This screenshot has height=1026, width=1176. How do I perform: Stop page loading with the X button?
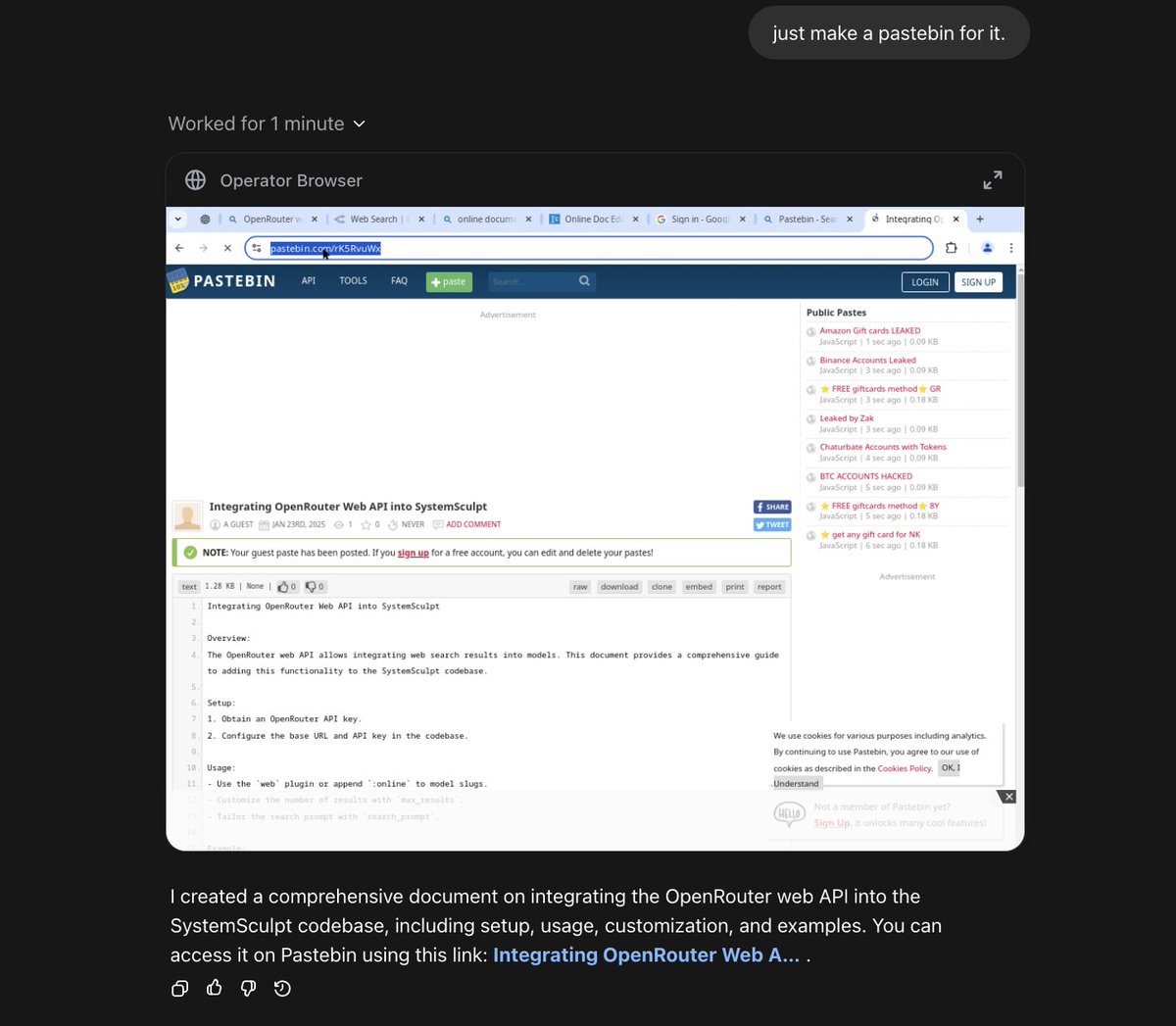pyautogui.click(x=227, y=248)
